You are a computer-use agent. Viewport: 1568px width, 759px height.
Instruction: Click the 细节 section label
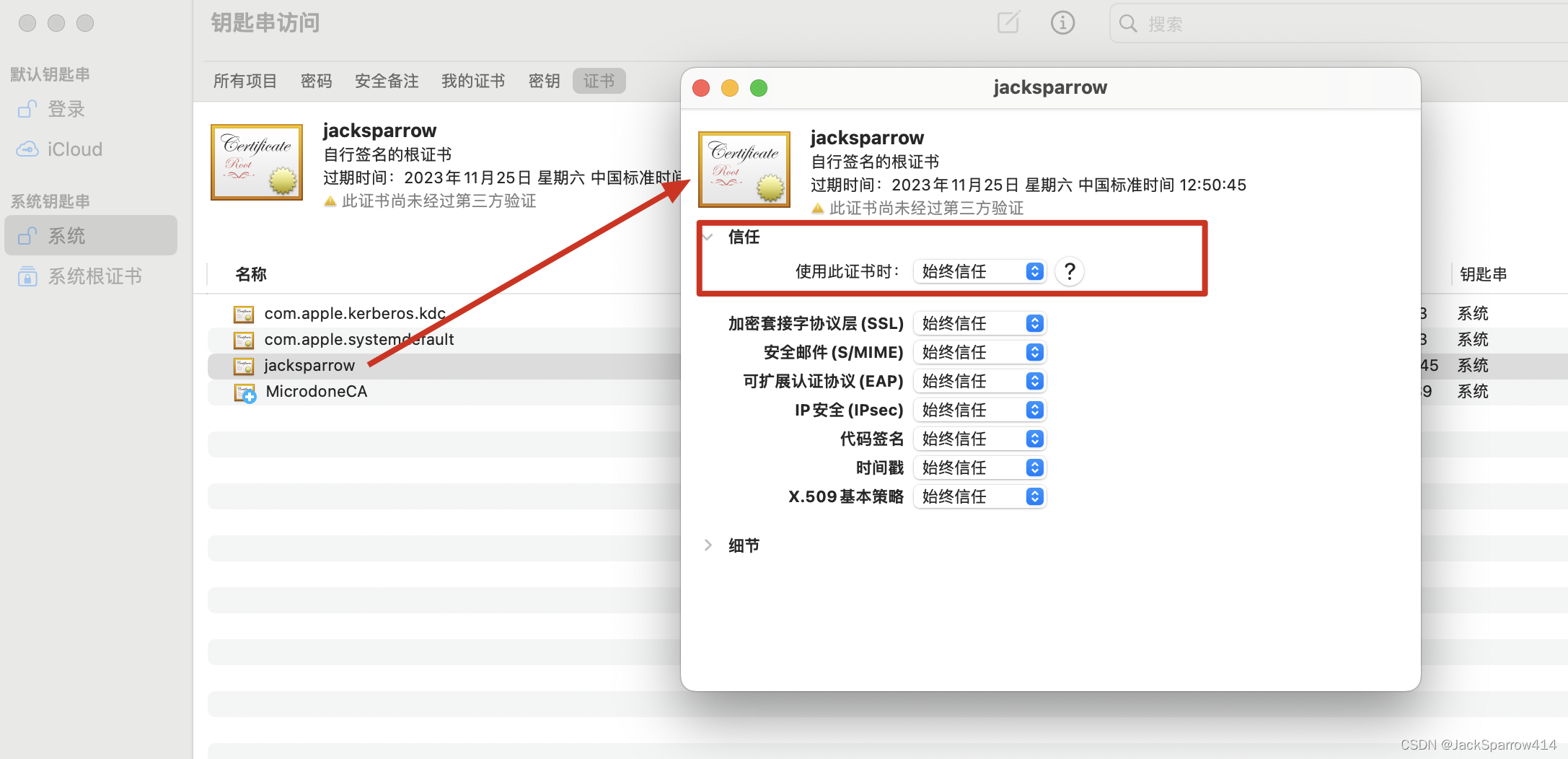[x=744, y=545]
